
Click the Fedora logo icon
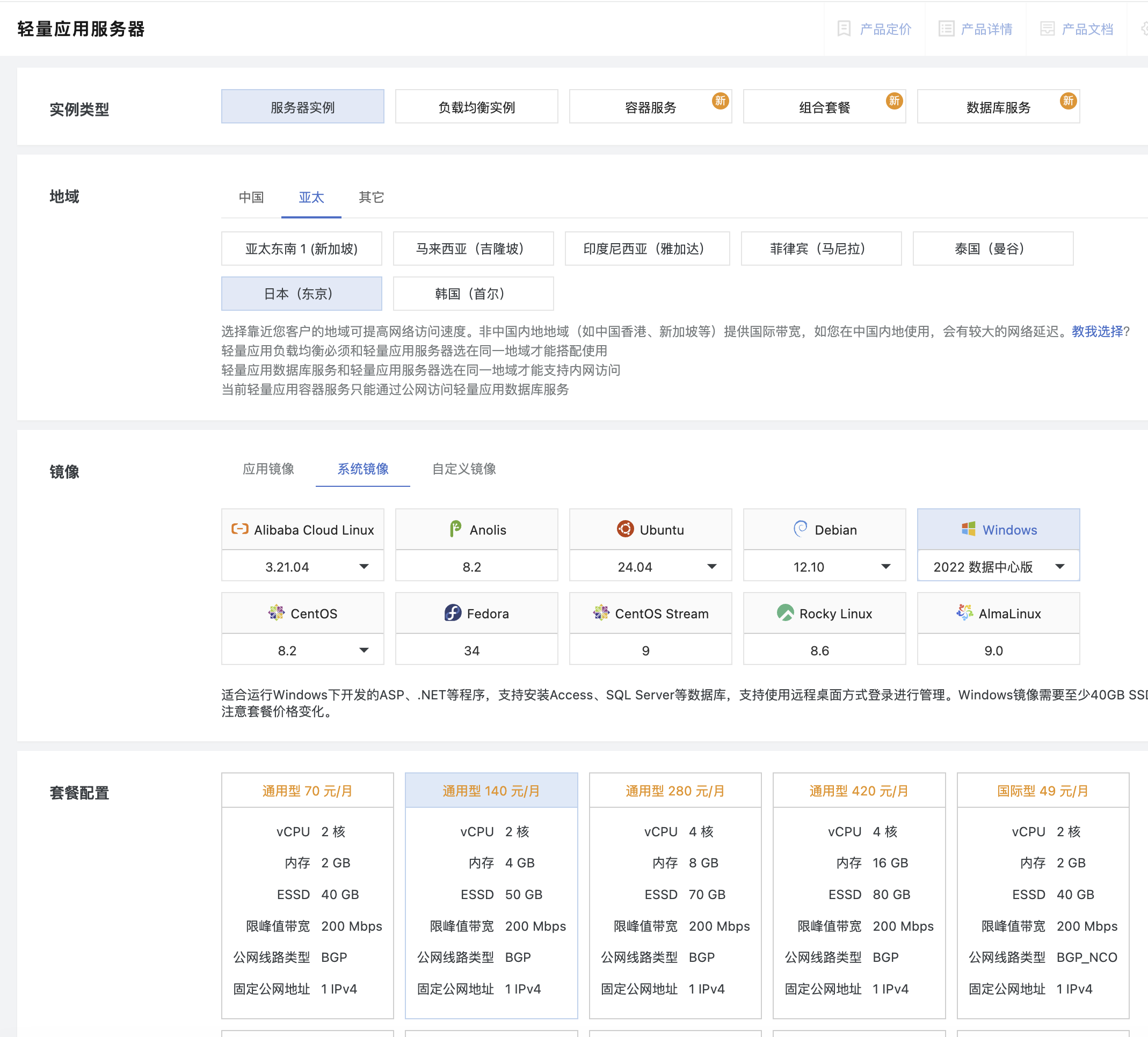pyautogui.click(x=452, y=612)
